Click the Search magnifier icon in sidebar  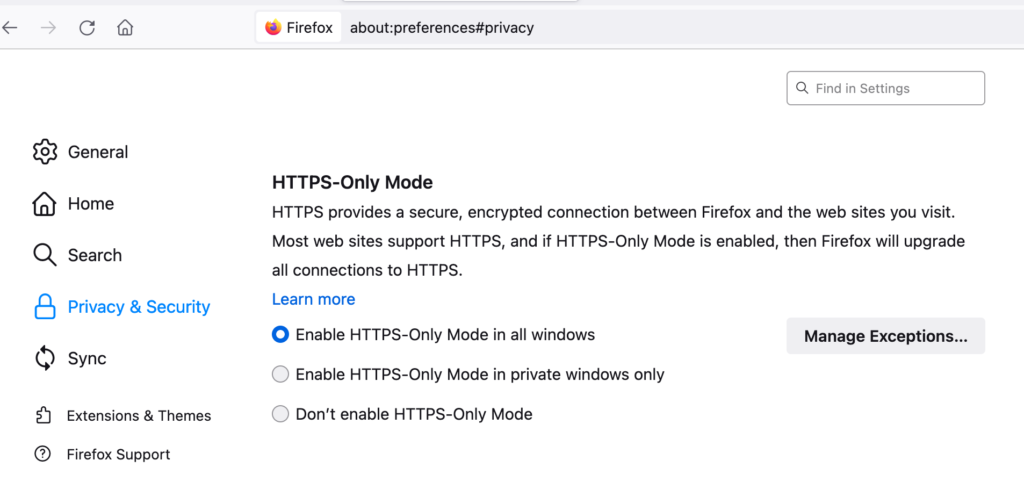click(x=44, y=255)
